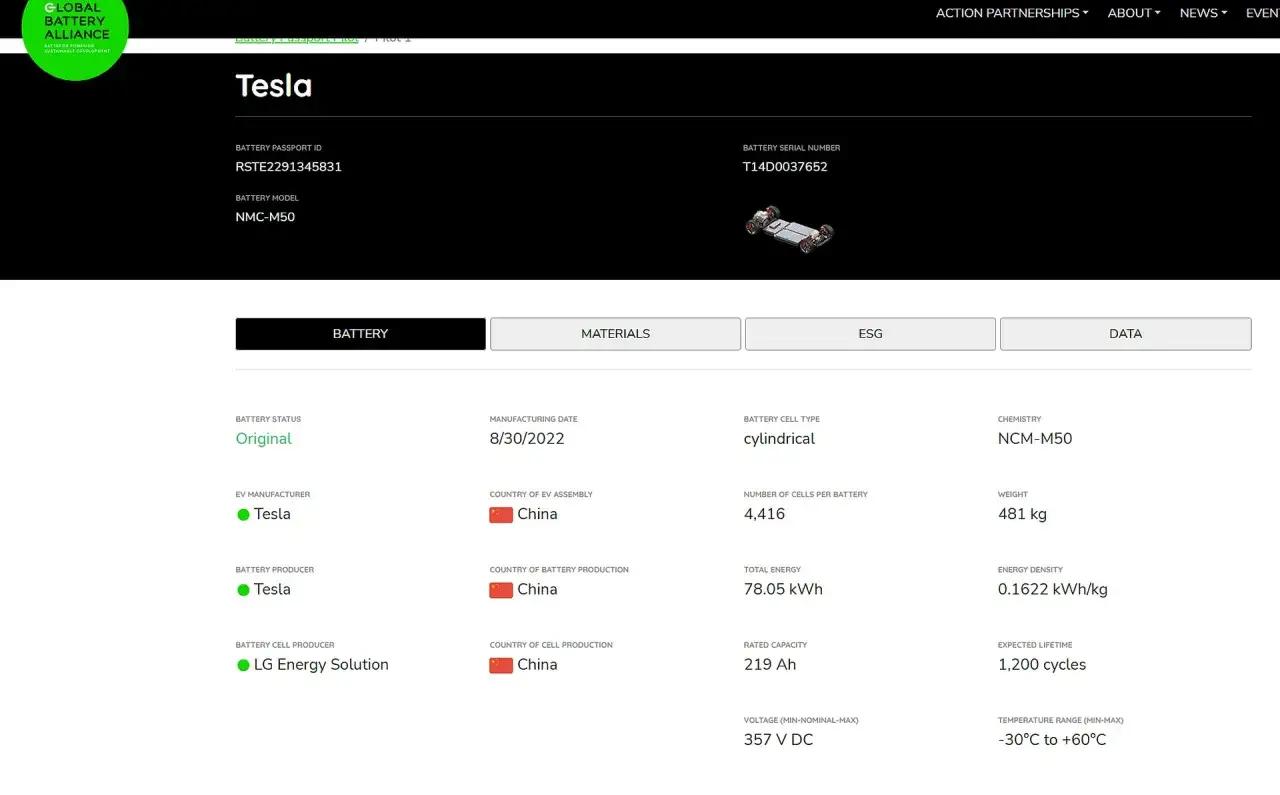1280x795 pixels.
Task: Click green dot next to LG Energy Solution
Action: coord(243,665)
